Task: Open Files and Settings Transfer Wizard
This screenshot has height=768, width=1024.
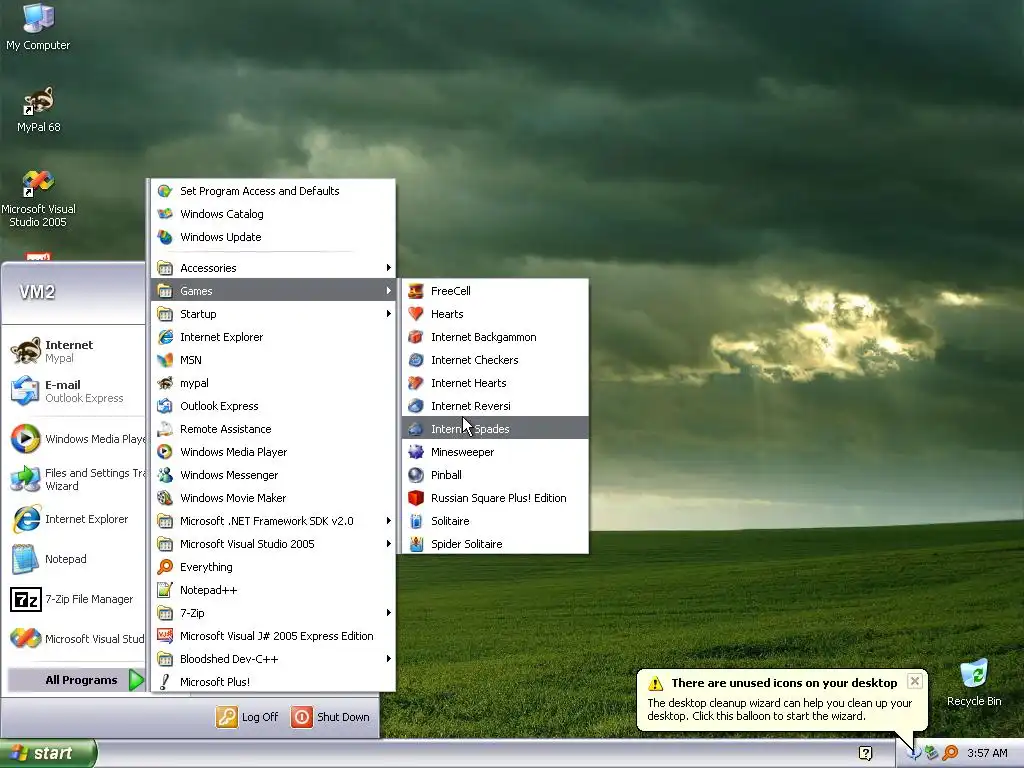Action: 75,479
